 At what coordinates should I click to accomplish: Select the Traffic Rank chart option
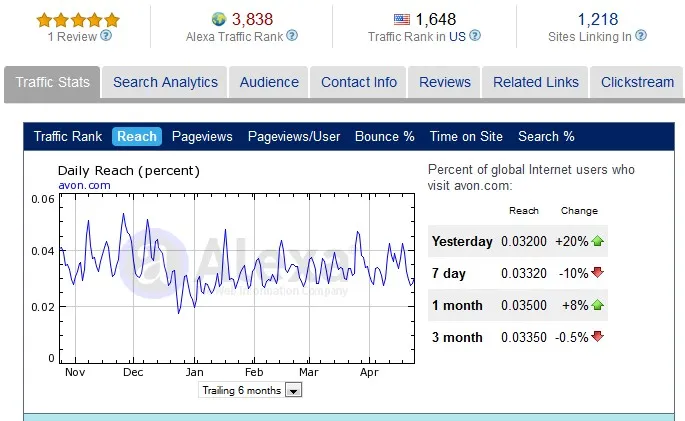pos(68,136)
